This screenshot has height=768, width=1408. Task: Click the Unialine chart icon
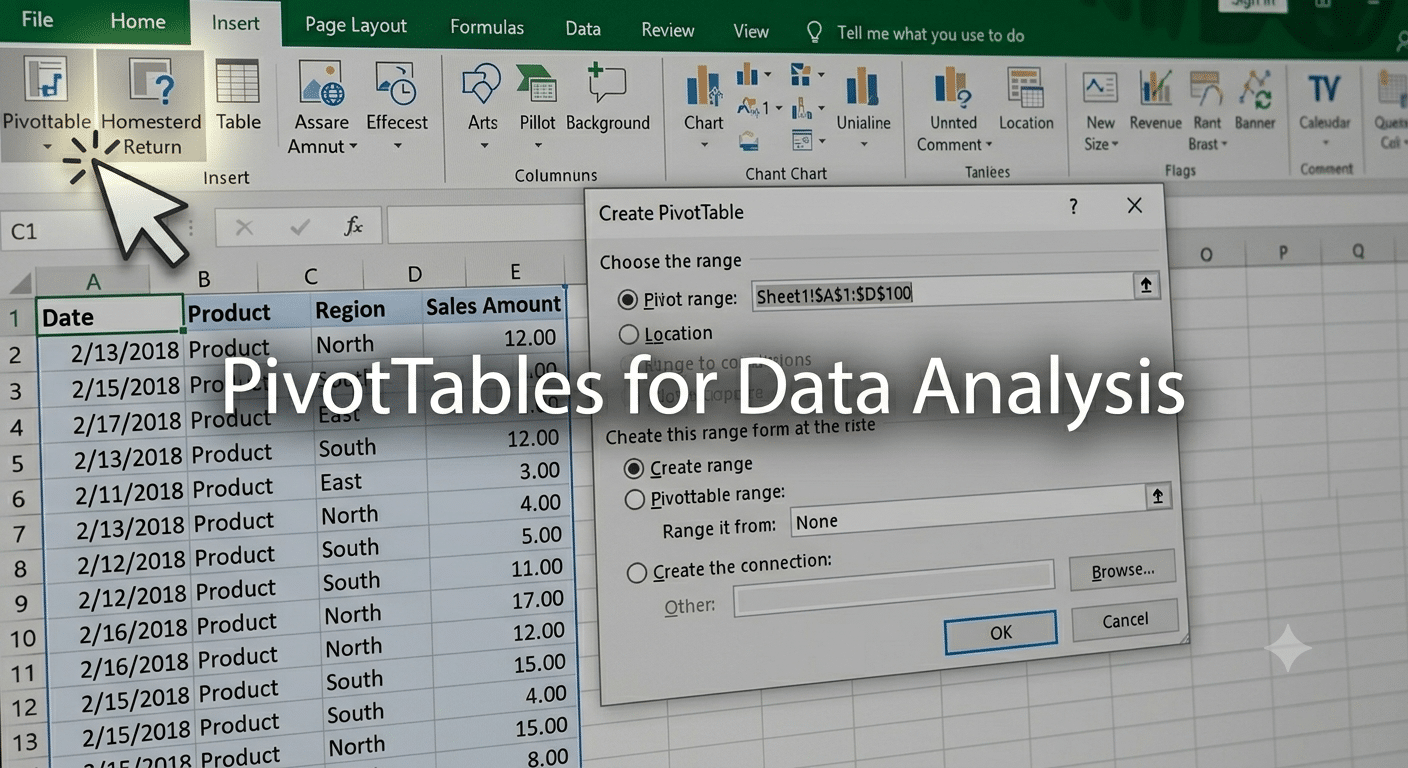click(x=862, y=86)
